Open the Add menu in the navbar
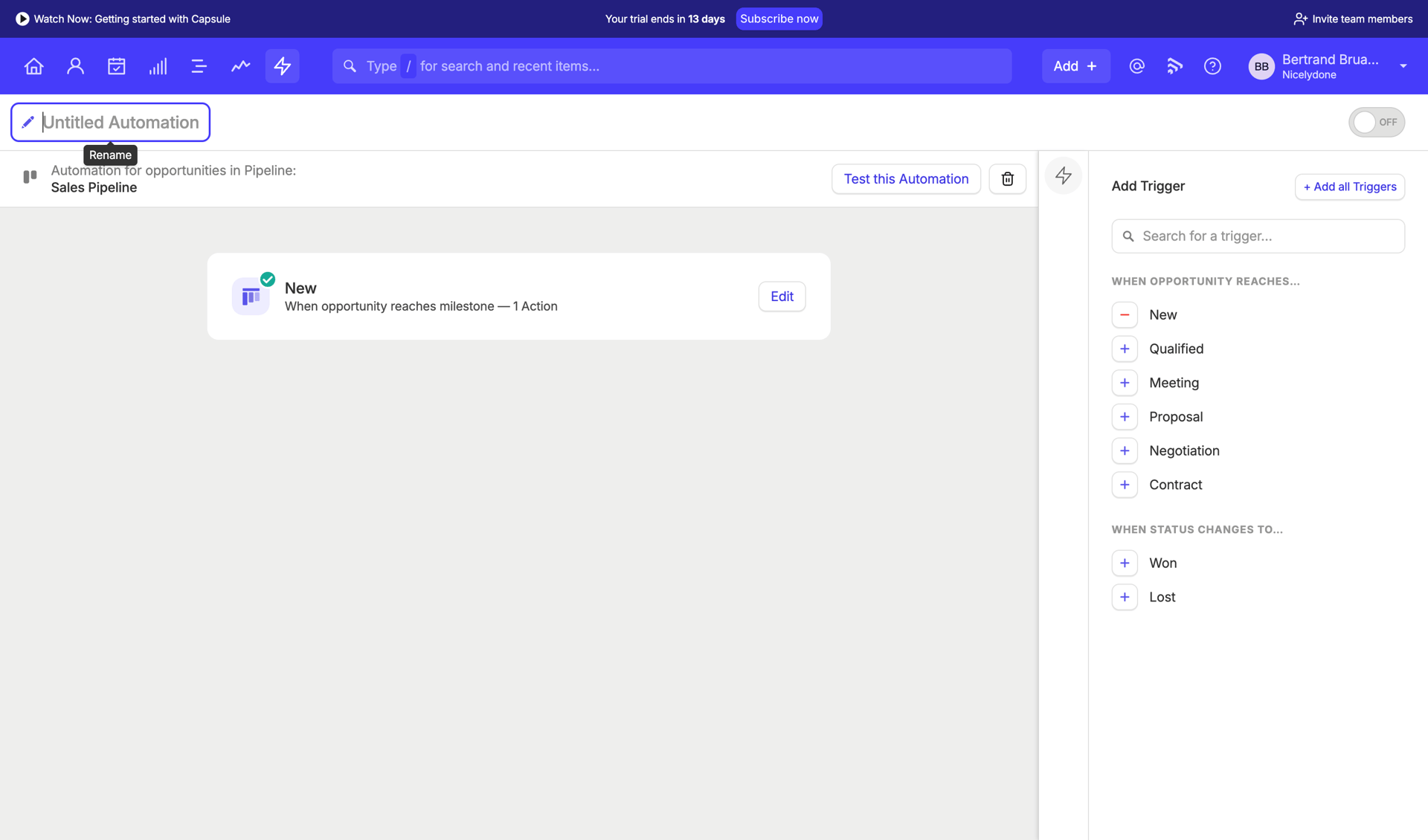The width and height of the screenshot is (1428, 840). click(x=1075, y=65)
